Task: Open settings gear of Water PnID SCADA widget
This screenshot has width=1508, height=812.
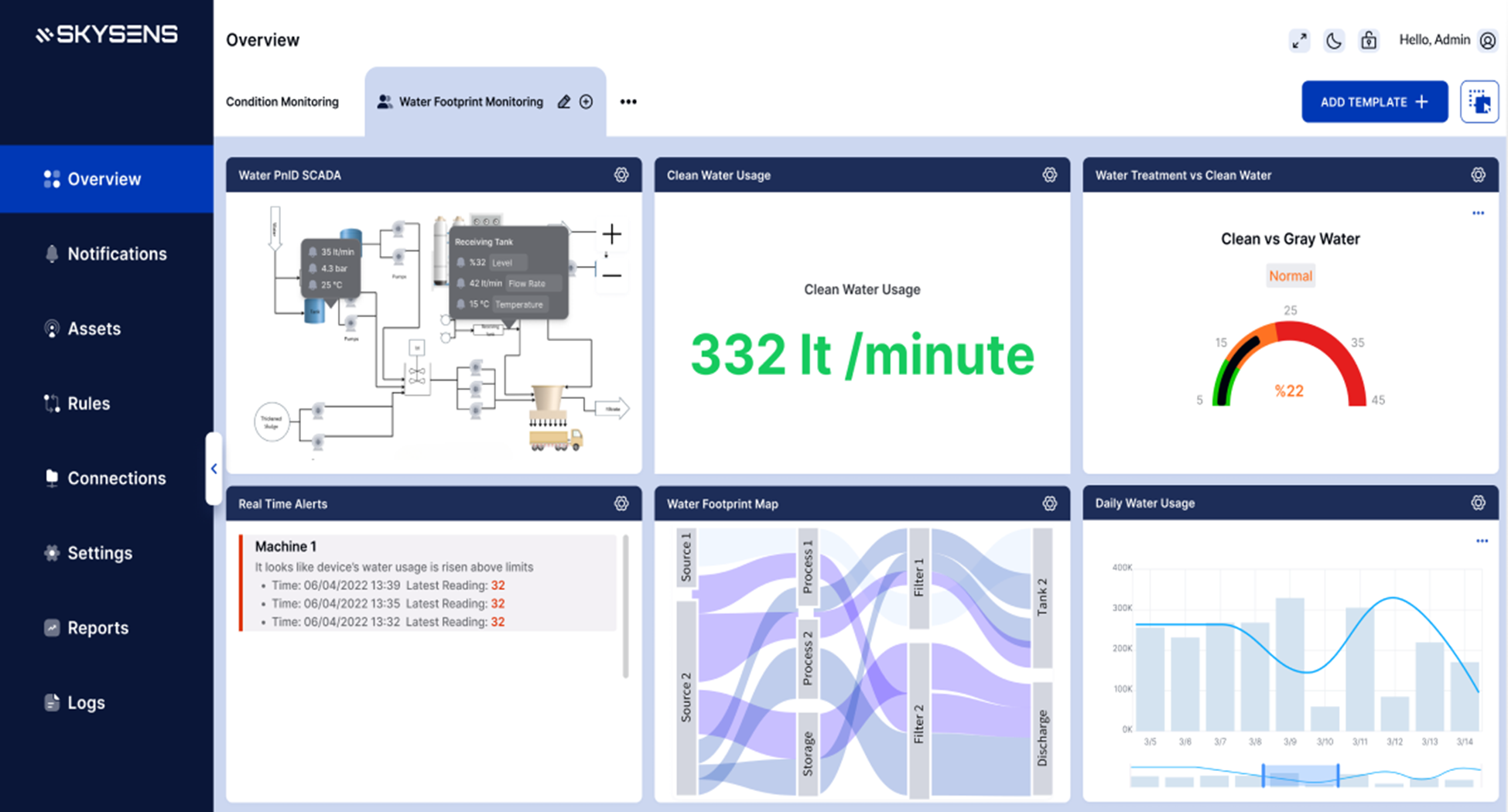Action: pyautogui.click(x=621, y=175)
